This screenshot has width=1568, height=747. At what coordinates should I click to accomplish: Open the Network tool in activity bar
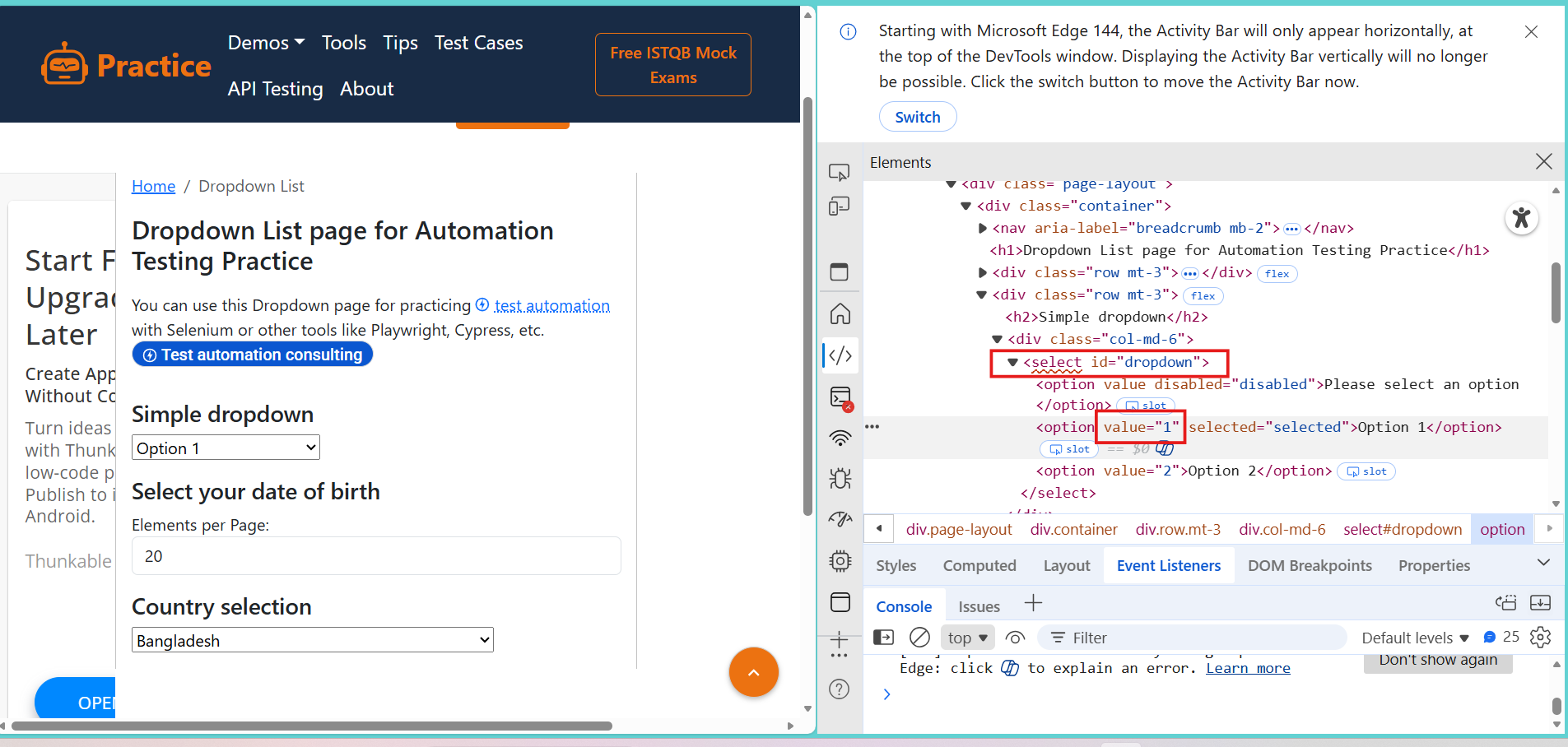point(840,438)
